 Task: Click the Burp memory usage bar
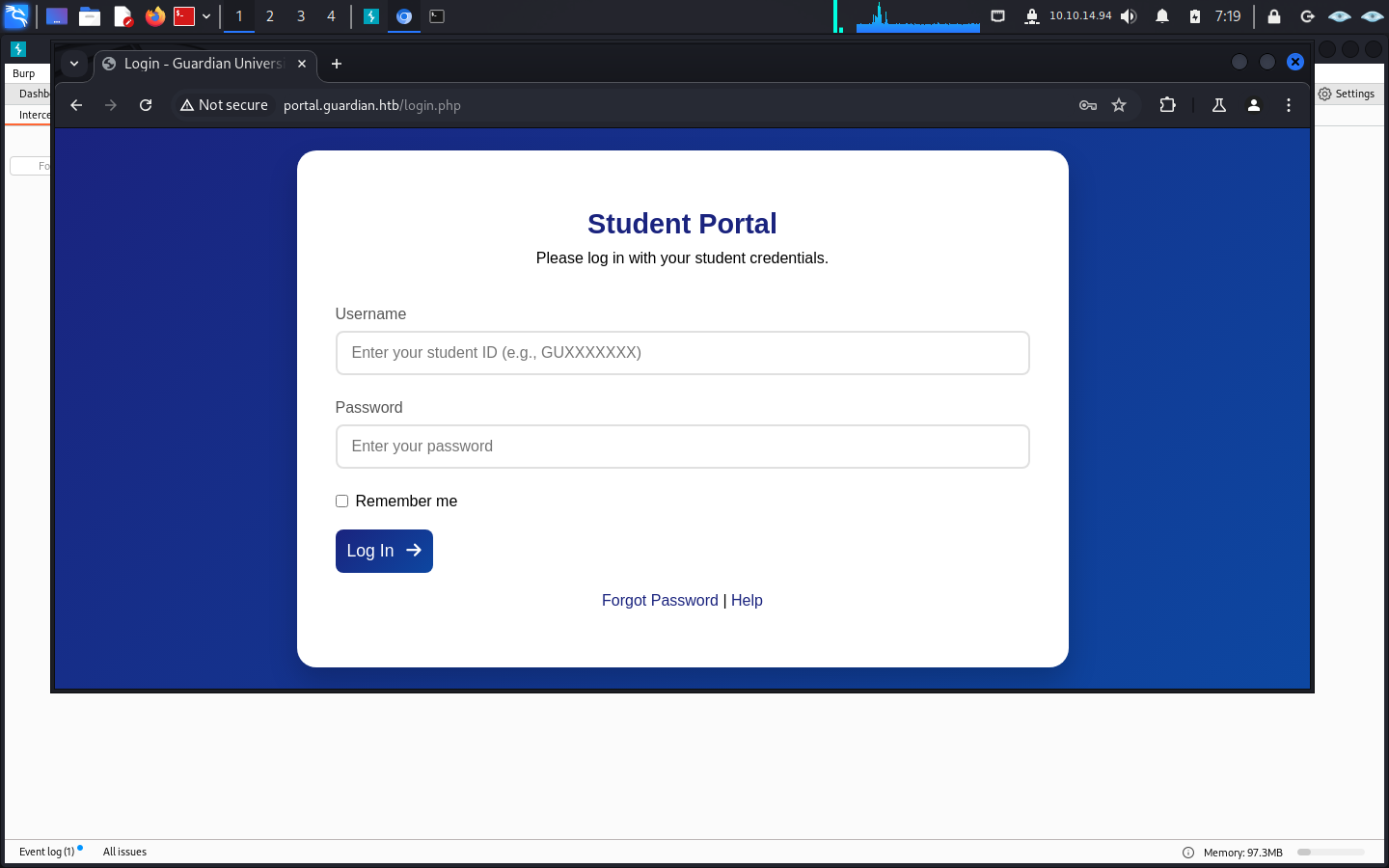(1331, 853)
